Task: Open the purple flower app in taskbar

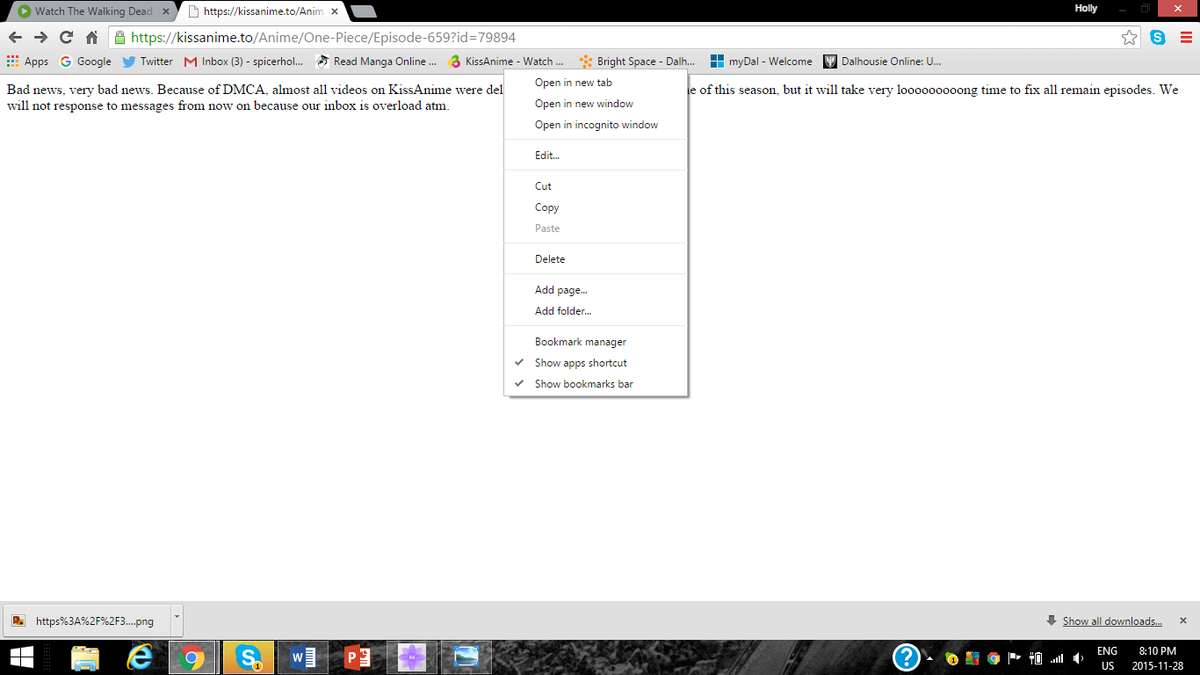Action: click(x=412, y=658)
